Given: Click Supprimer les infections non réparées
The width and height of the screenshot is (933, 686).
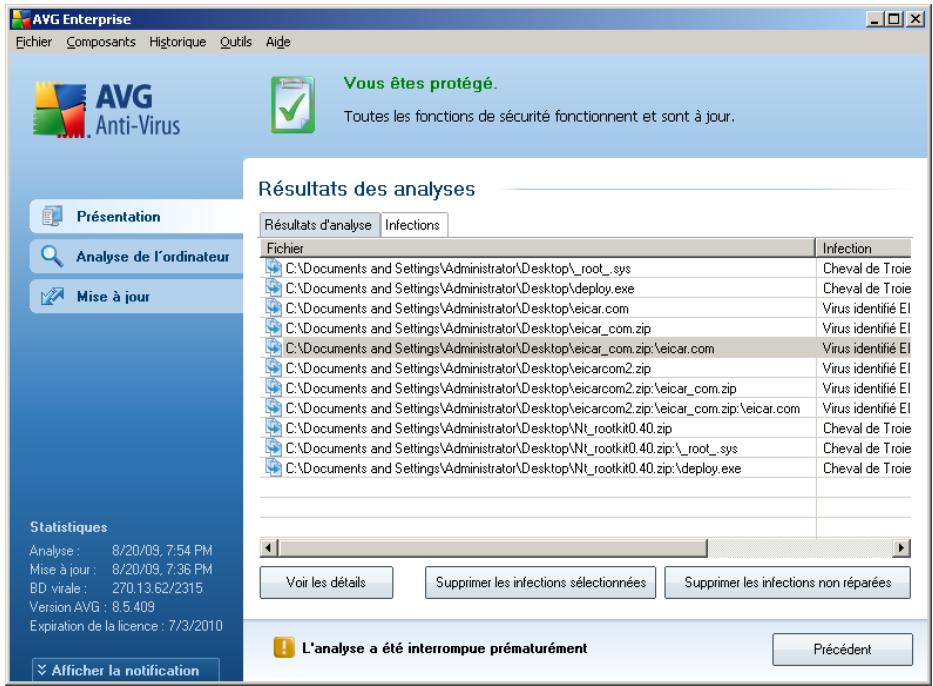Looking at the screenshot, I should point(787,582).
